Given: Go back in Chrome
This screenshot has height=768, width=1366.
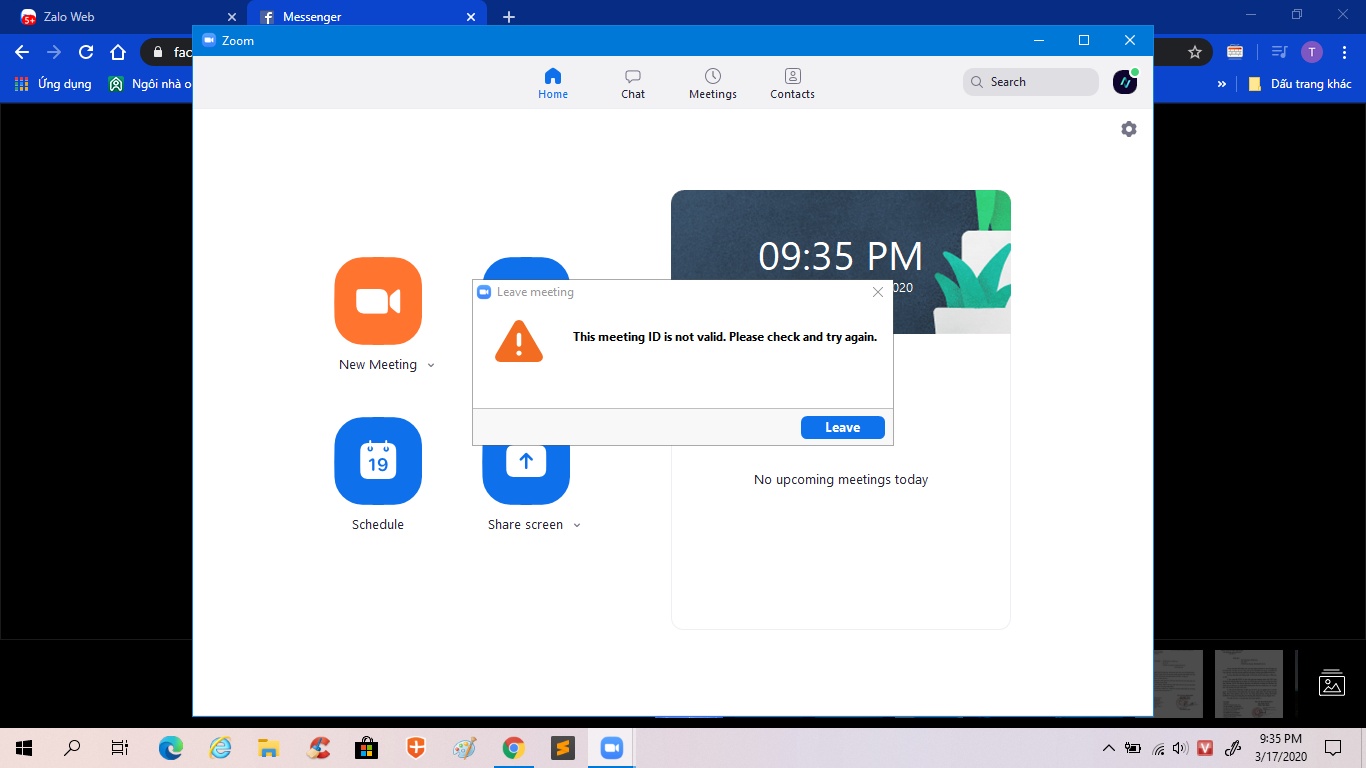Looking at the screenshot, I should click(22, 52).
